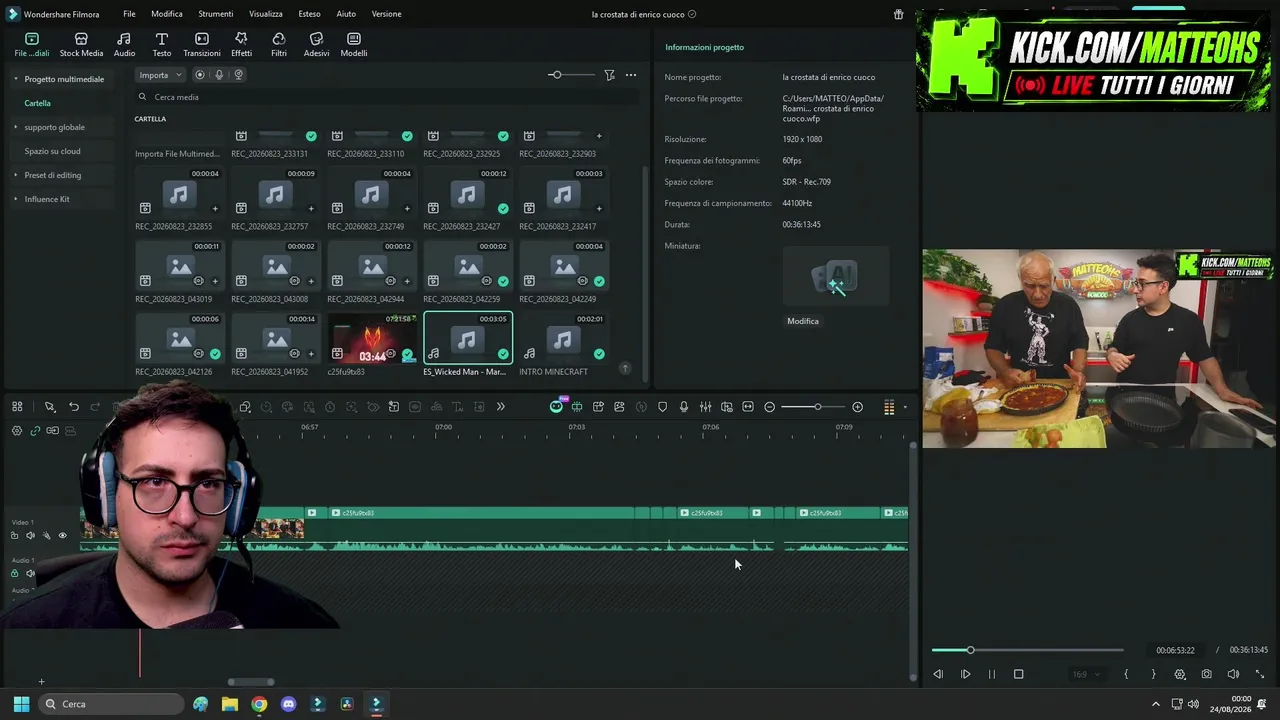Open the AI Copilot icon in timeline toolbar
1280x720 pixels.
click(x=556, y=407)
